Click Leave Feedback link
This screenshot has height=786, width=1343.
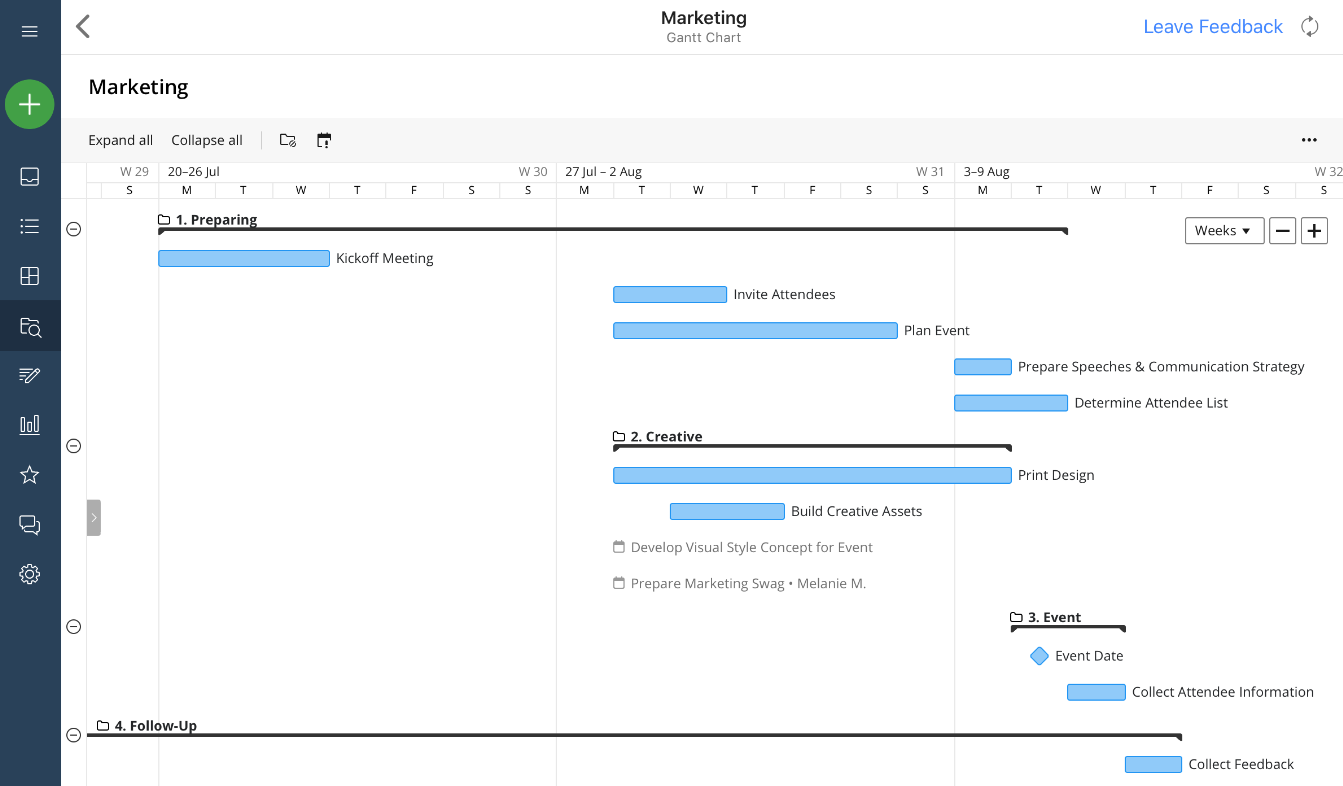(x=1212, y=27)
